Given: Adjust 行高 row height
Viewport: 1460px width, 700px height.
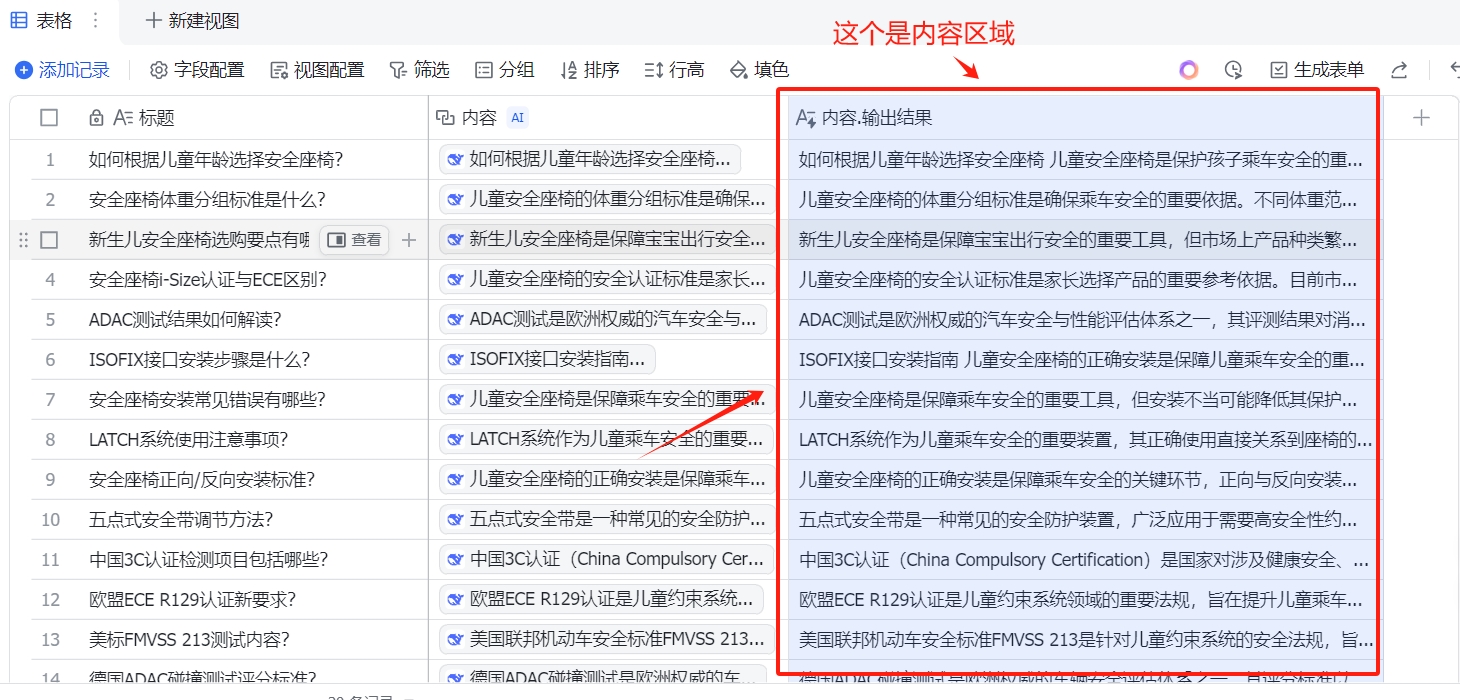Looking at the screenshot, I should point(675,70).
